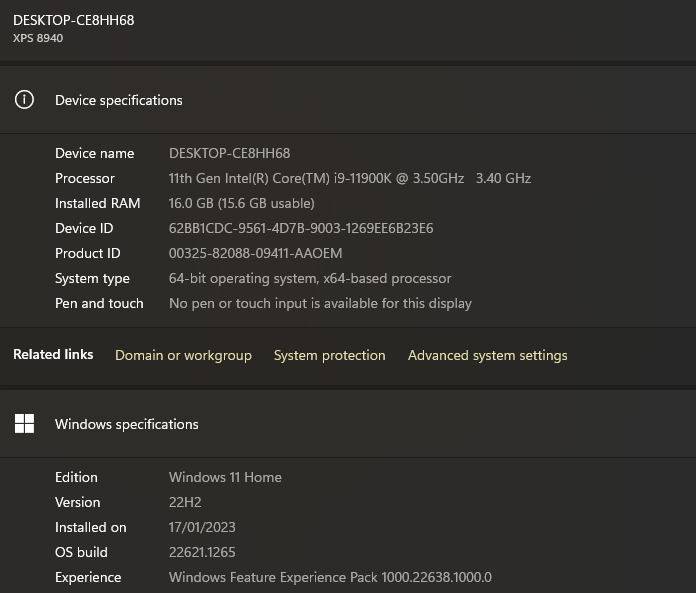The height and width of the screenshot is (593, 696).
Task: Select the Device ID value text
Action: tap(301, 228)
